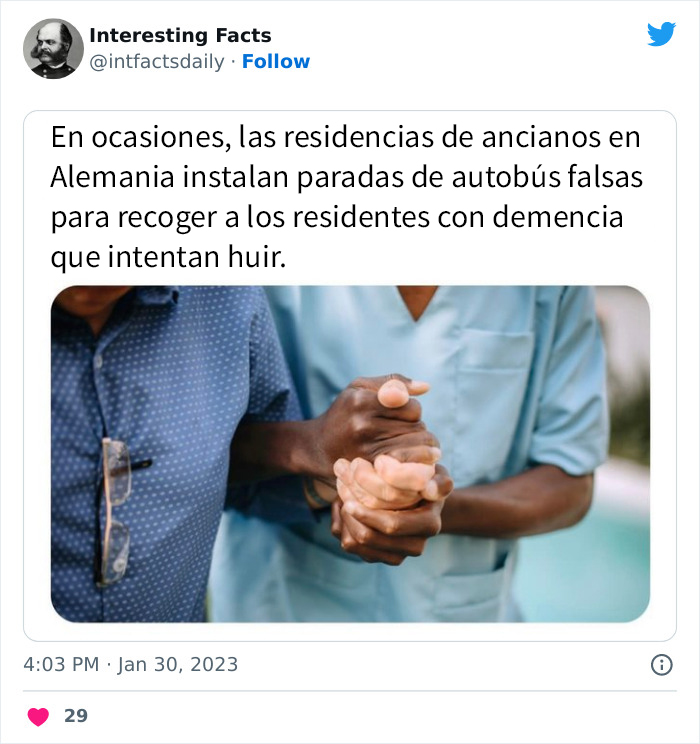This screenshot has height=744, width=700.
Task: Open the Interesting Facts profile avatar
Action: click(53, 48)
